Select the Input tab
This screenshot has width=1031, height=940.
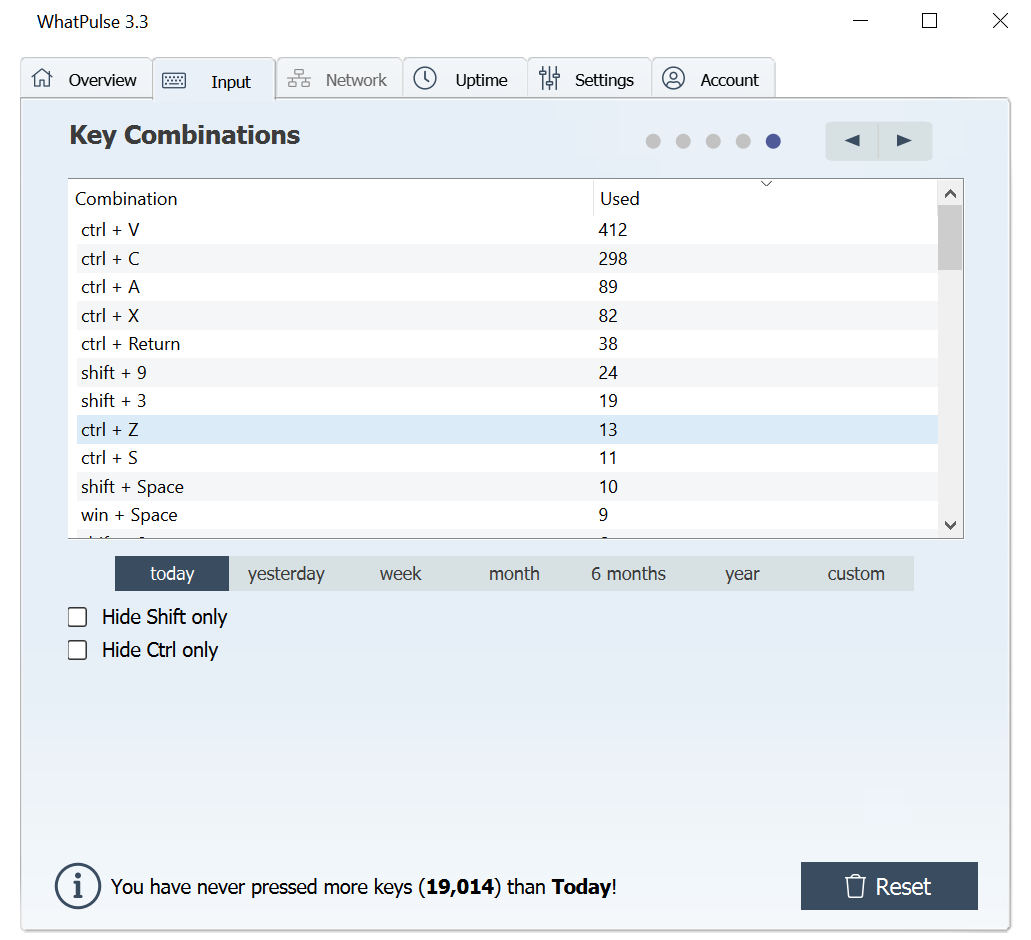click(x=214, y=80)
